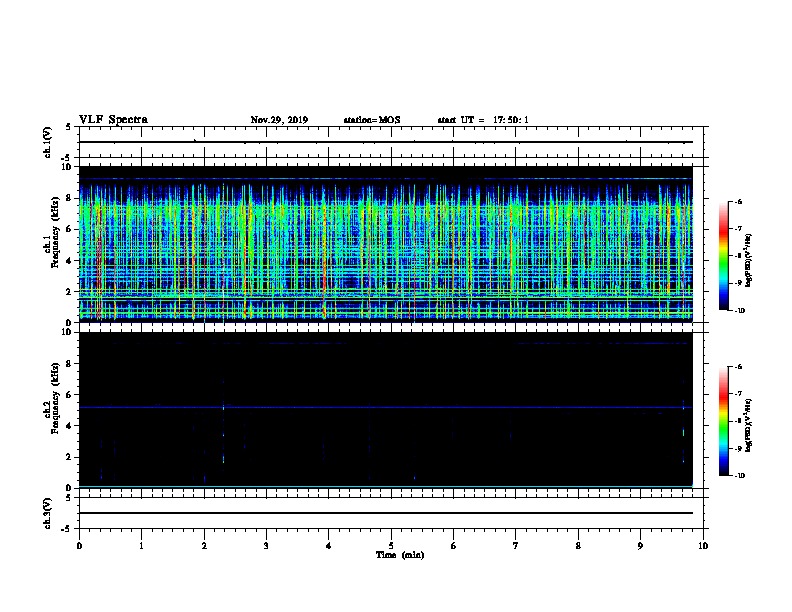Click the "station=MOS" header text

372,120
